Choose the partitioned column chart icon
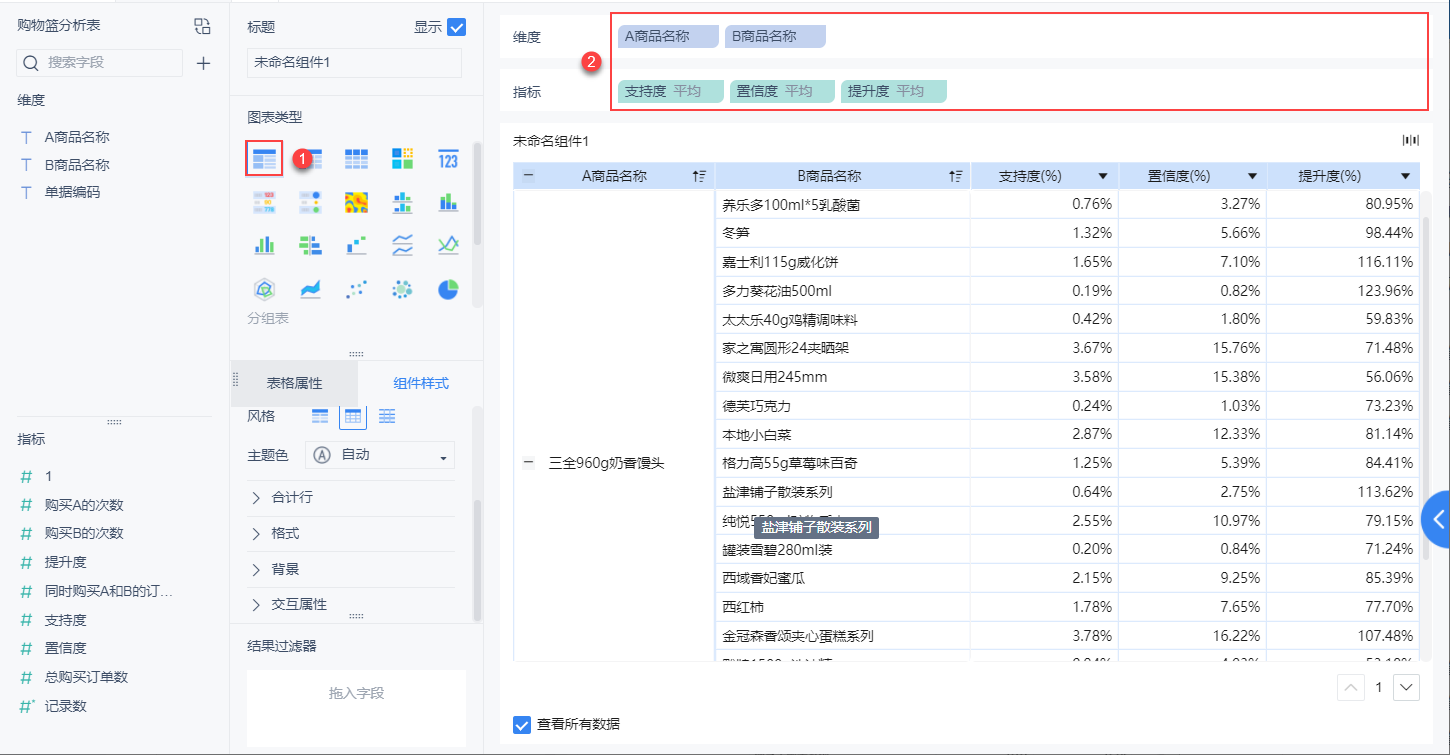 point(402,203)
